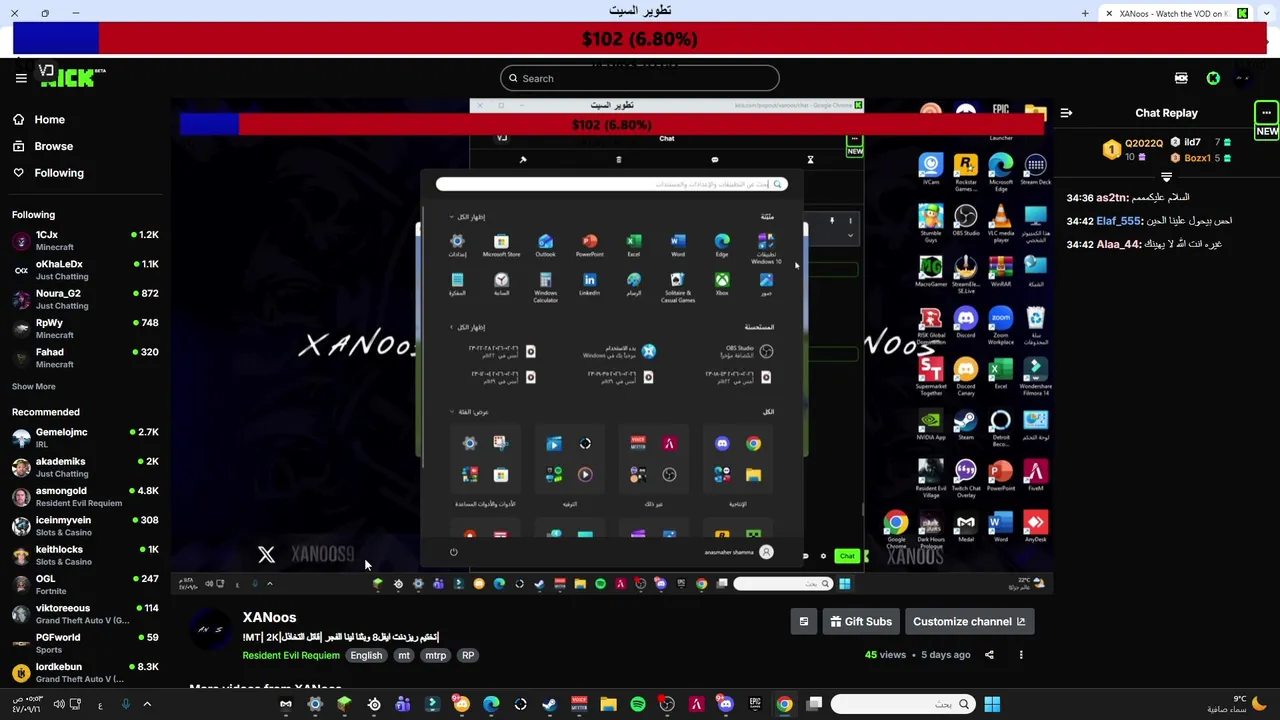Open the Resident Evil Requiem category link
Screen dimensions: 1280x720
(x=291, y=655)
